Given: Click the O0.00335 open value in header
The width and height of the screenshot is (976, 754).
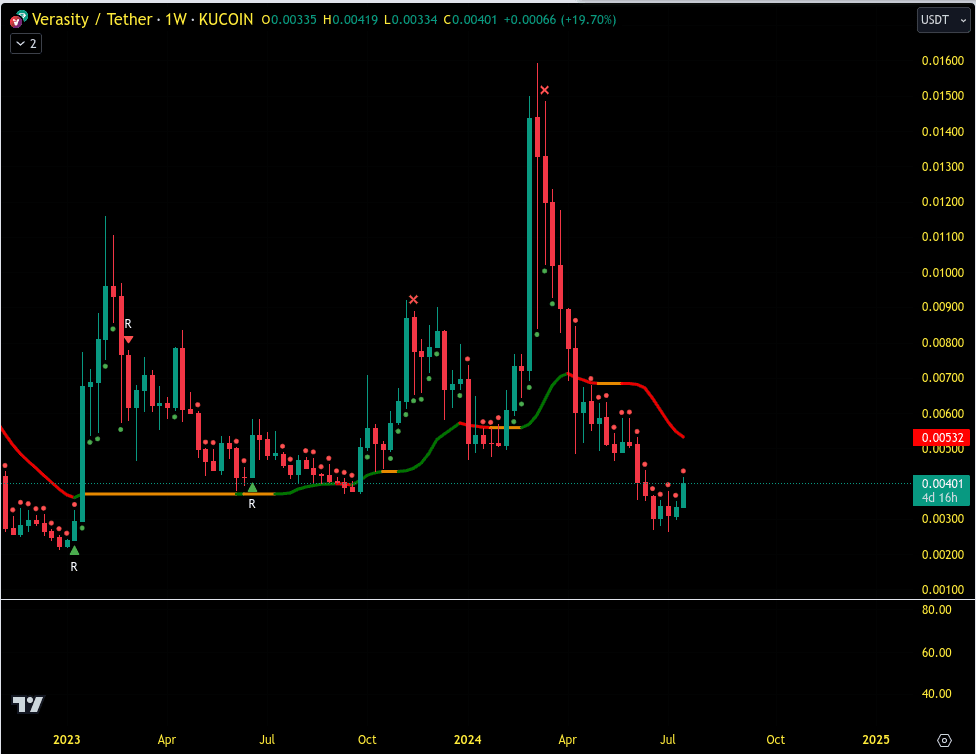Looking at the screenshot, I should tap(289, 20).
